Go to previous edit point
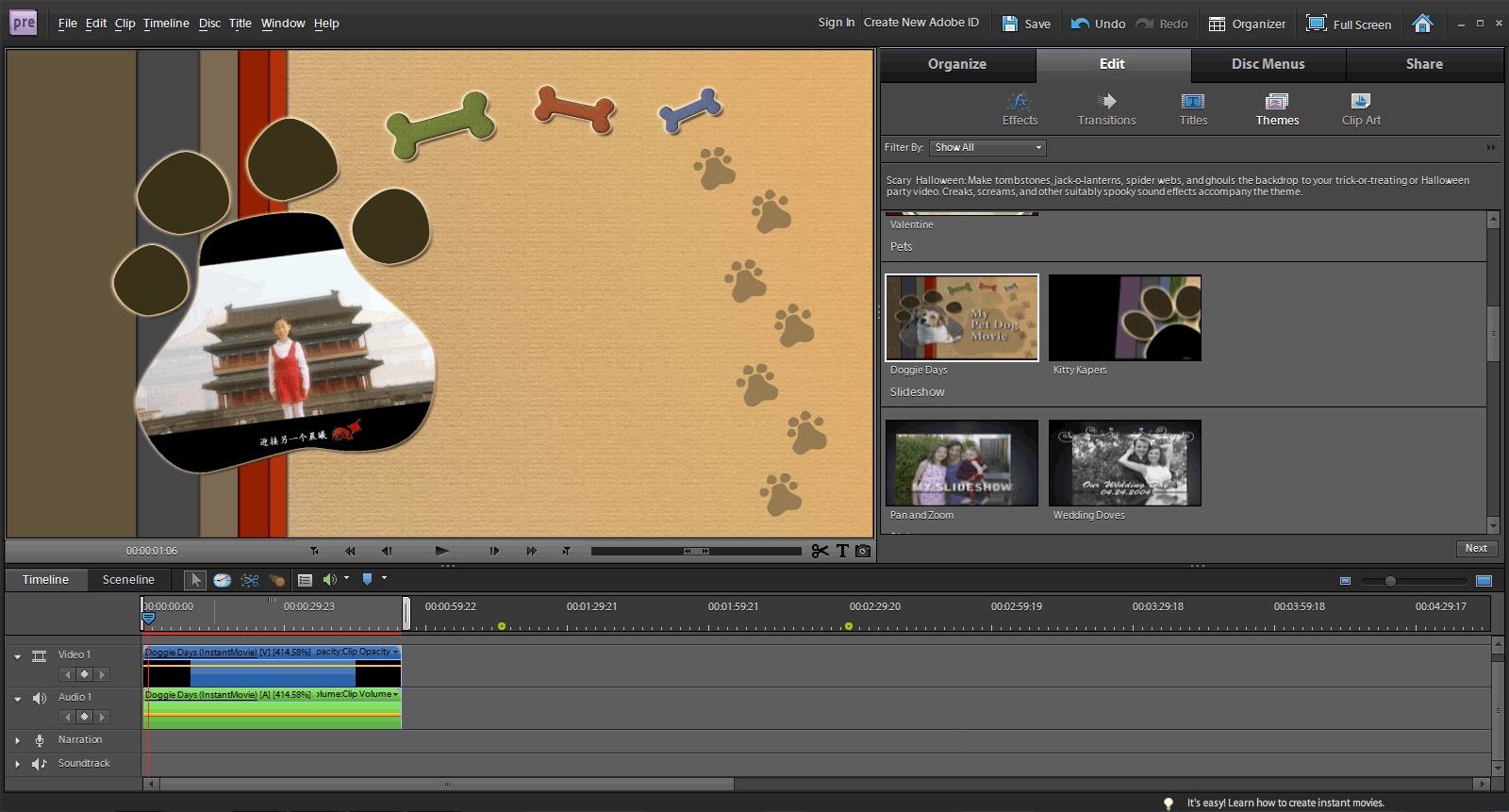This screenshot has width=1509, height=812. [314, 551]
